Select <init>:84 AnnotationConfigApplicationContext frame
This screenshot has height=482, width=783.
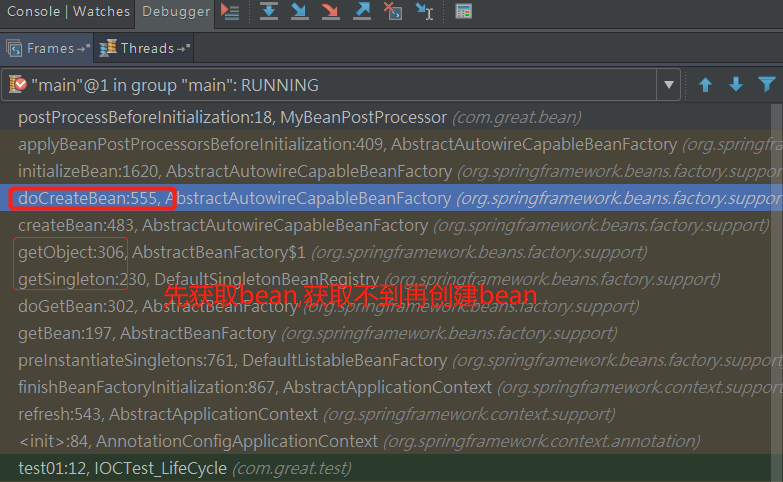pyautogui.click(x=385, y=441)
